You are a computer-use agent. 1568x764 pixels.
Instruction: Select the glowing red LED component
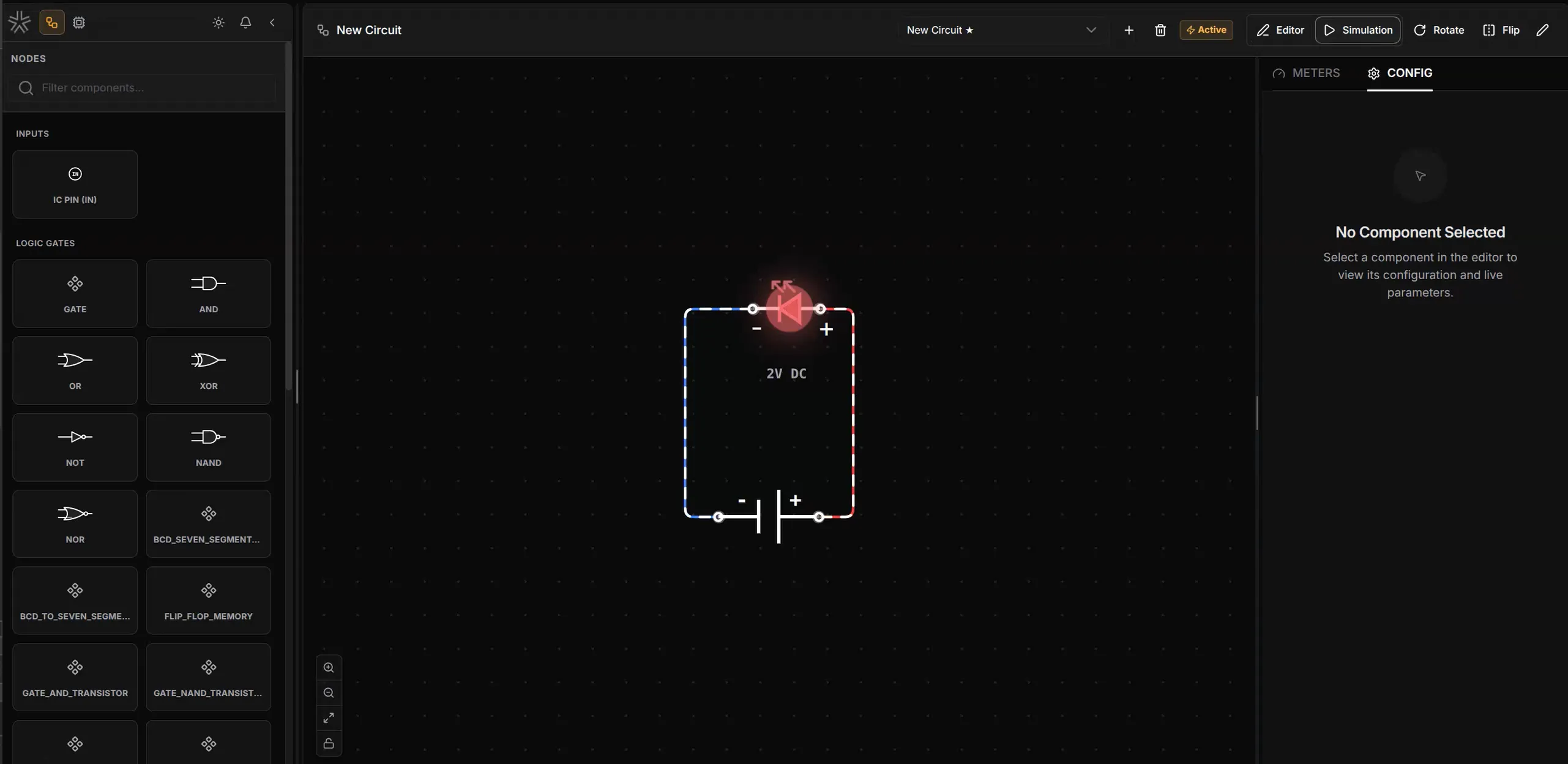(789, 308)
